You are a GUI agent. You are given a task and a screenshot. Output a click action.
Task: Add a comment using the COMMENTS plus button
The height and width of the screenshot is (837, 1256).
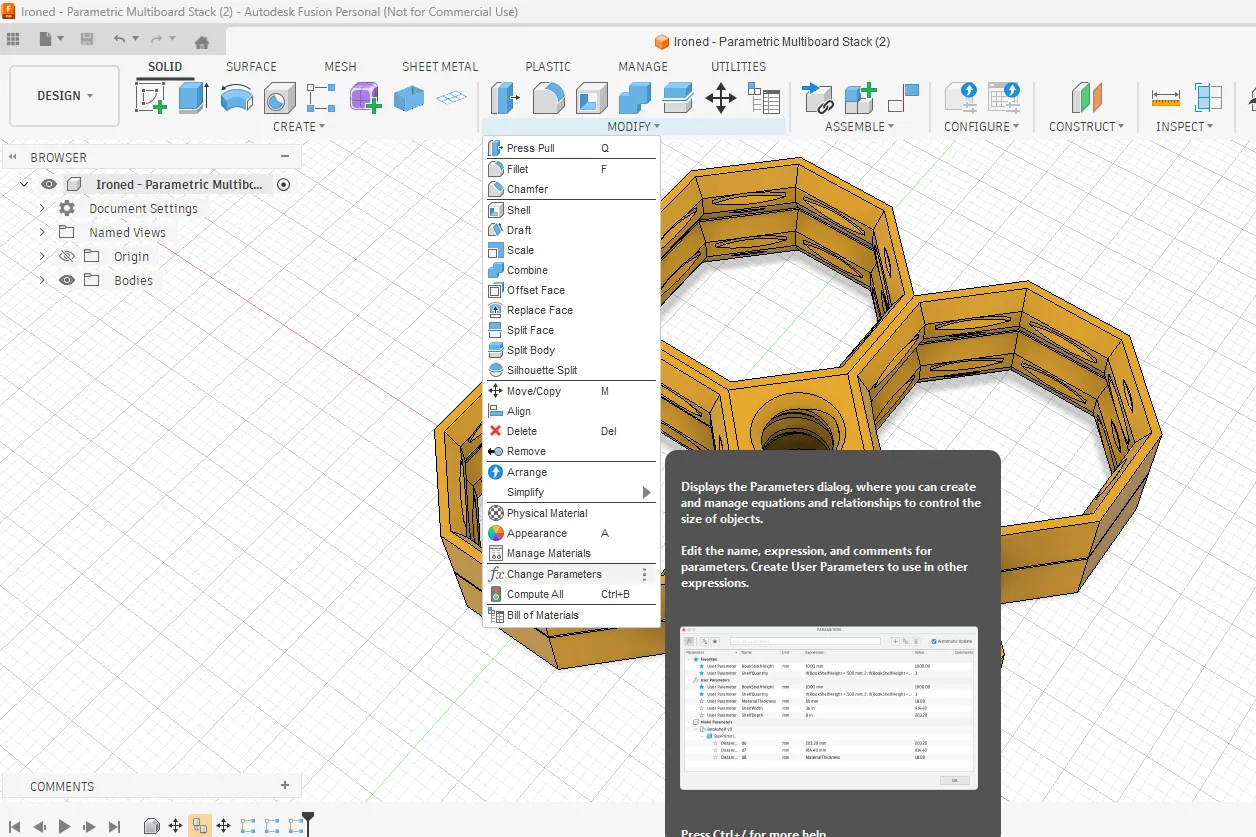(284, 786)
